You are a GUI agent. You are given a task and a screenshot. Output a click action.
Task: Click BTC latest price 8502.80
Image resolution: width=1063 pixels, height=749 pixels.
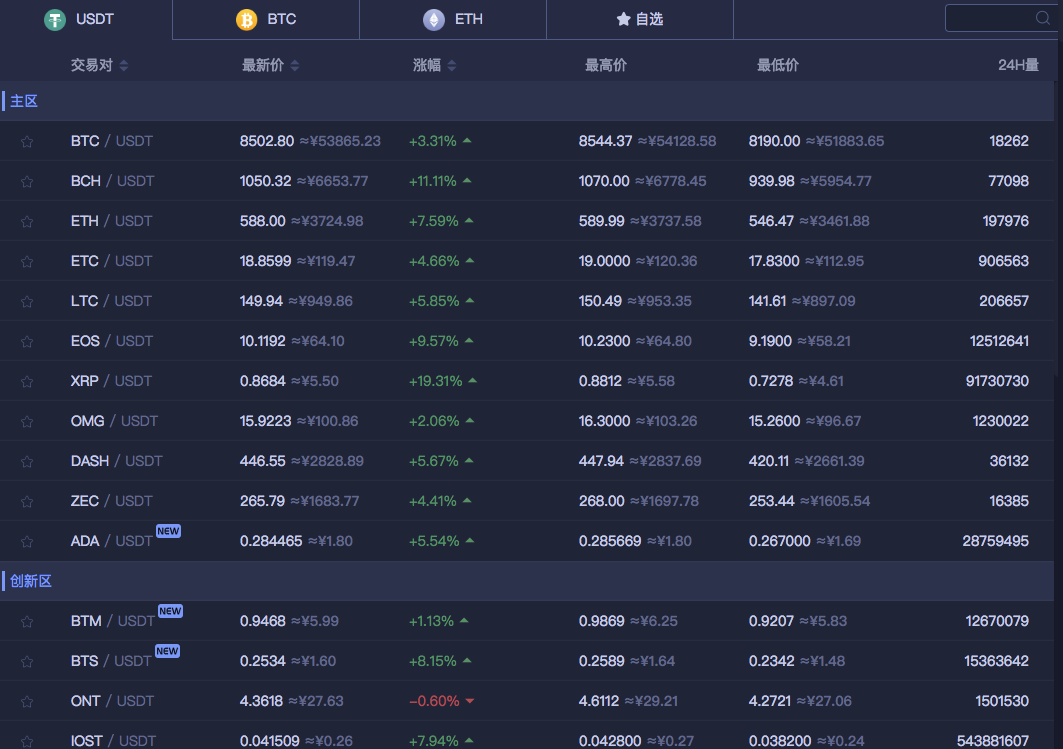[267, 141]
